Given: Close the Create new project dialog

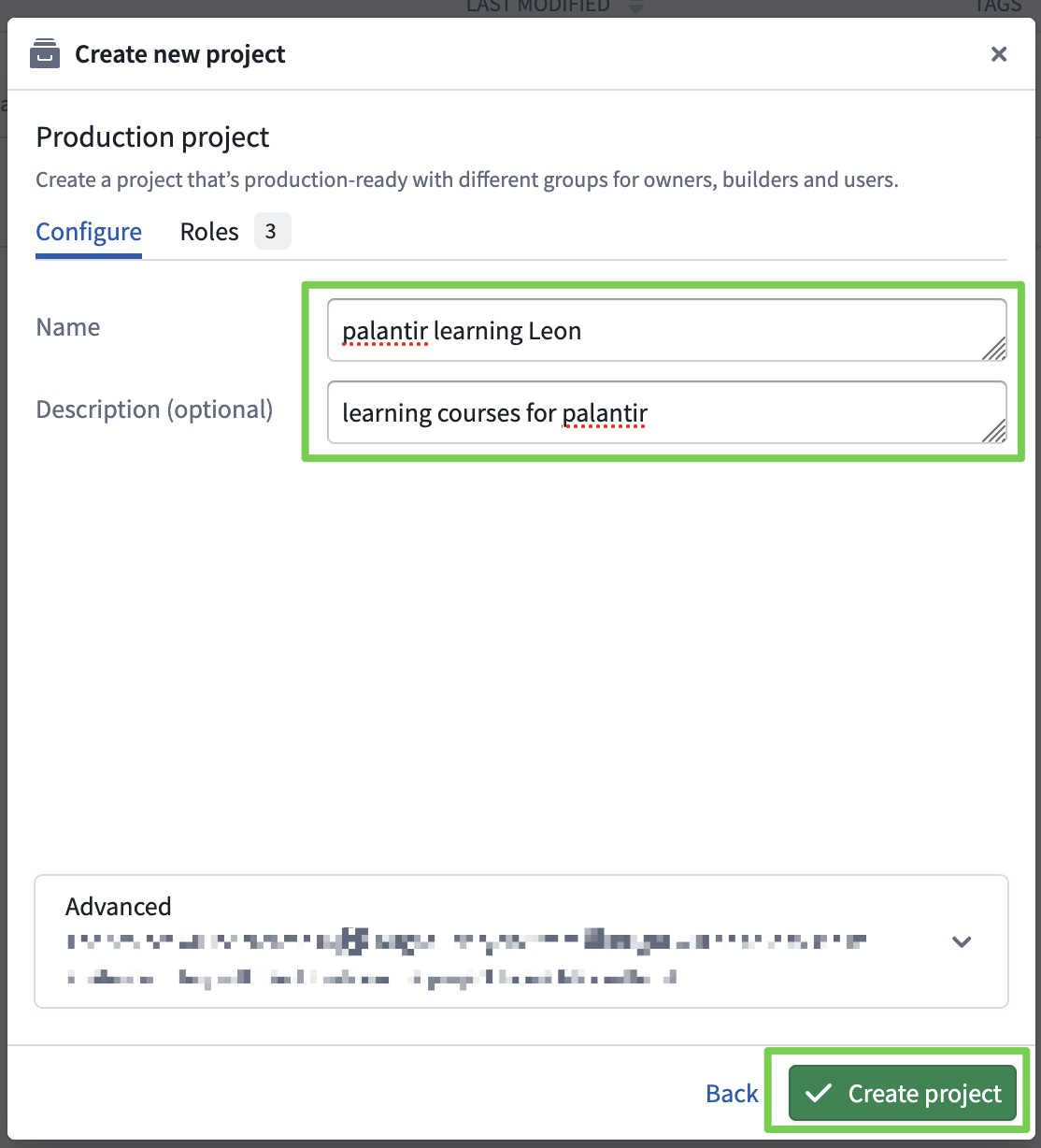Looking at the screenshot, I should point(999,54).
